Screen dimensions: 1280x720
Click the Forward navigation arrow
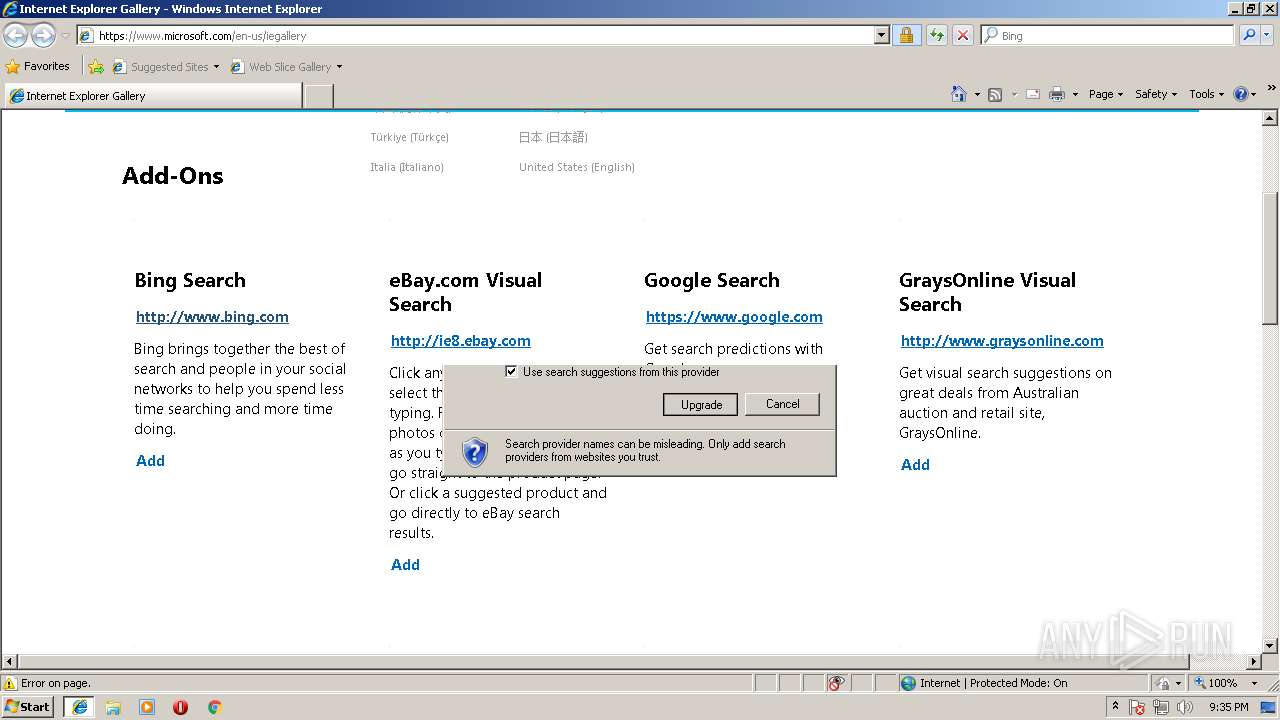click(43, 35)
